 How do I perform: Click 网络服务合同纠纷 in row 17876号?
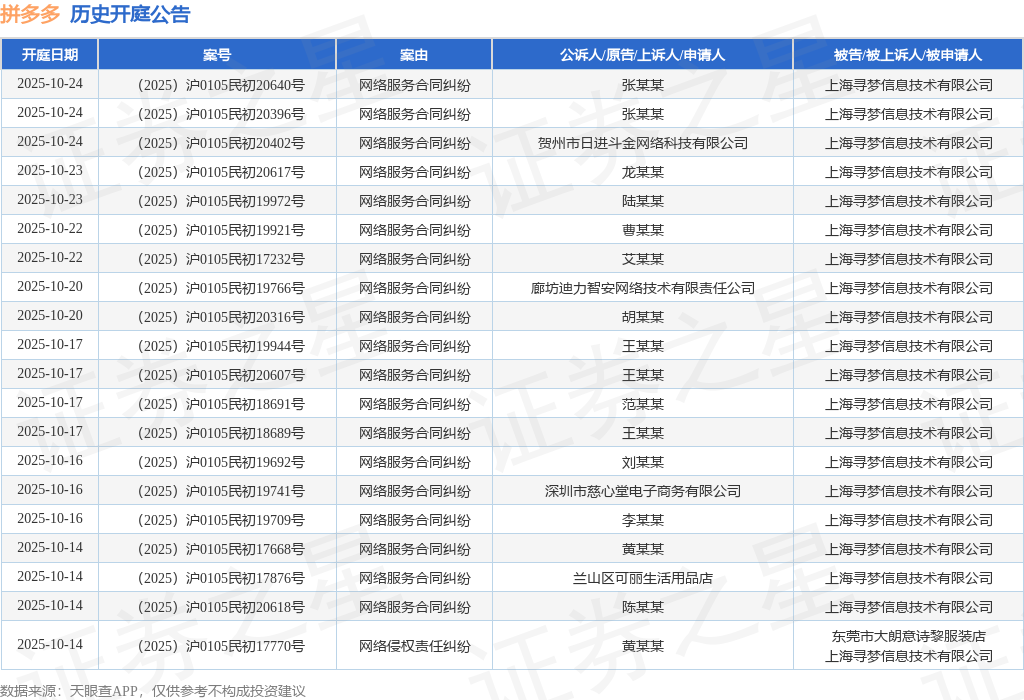point(414,578)
